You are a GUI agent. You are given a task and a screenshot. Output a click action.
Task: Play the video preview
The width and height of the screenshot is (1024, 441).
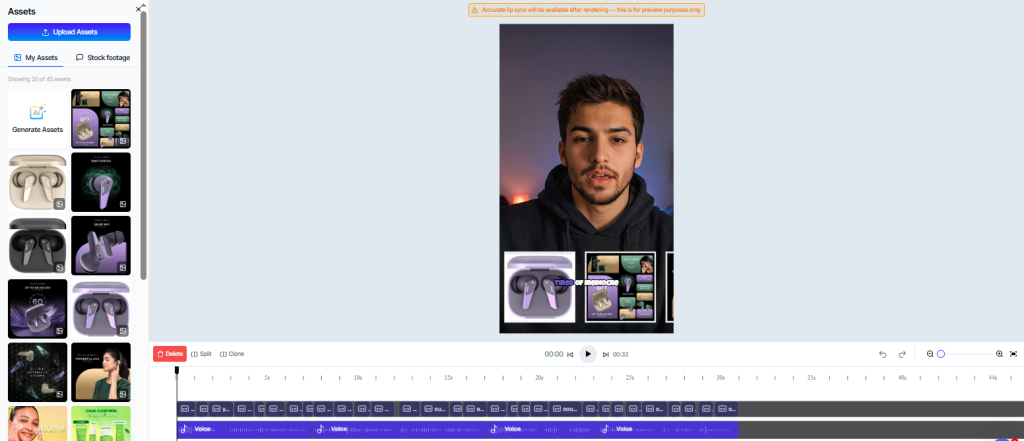(588, 354)
